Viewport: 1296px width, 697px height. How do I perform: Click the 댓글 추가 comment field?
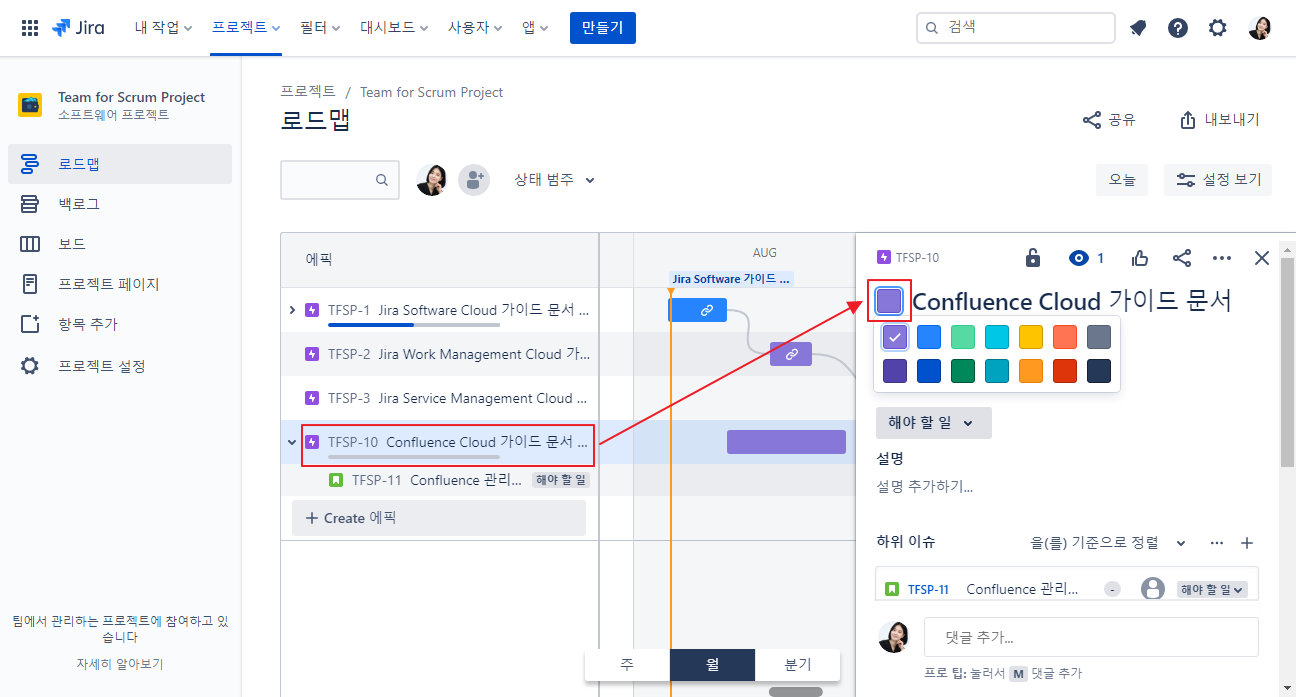1091,637
